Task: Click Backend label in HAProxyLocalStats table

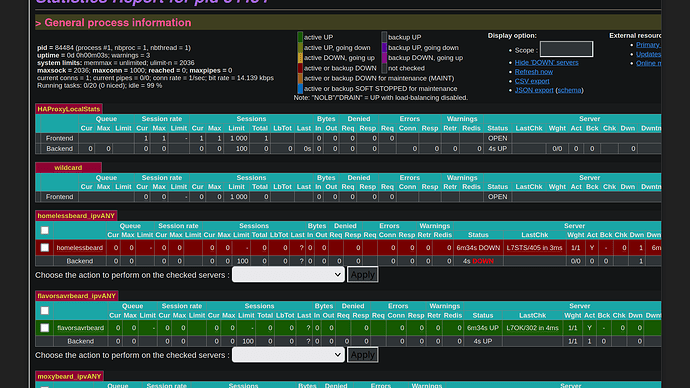Action: tap(59, 149)
